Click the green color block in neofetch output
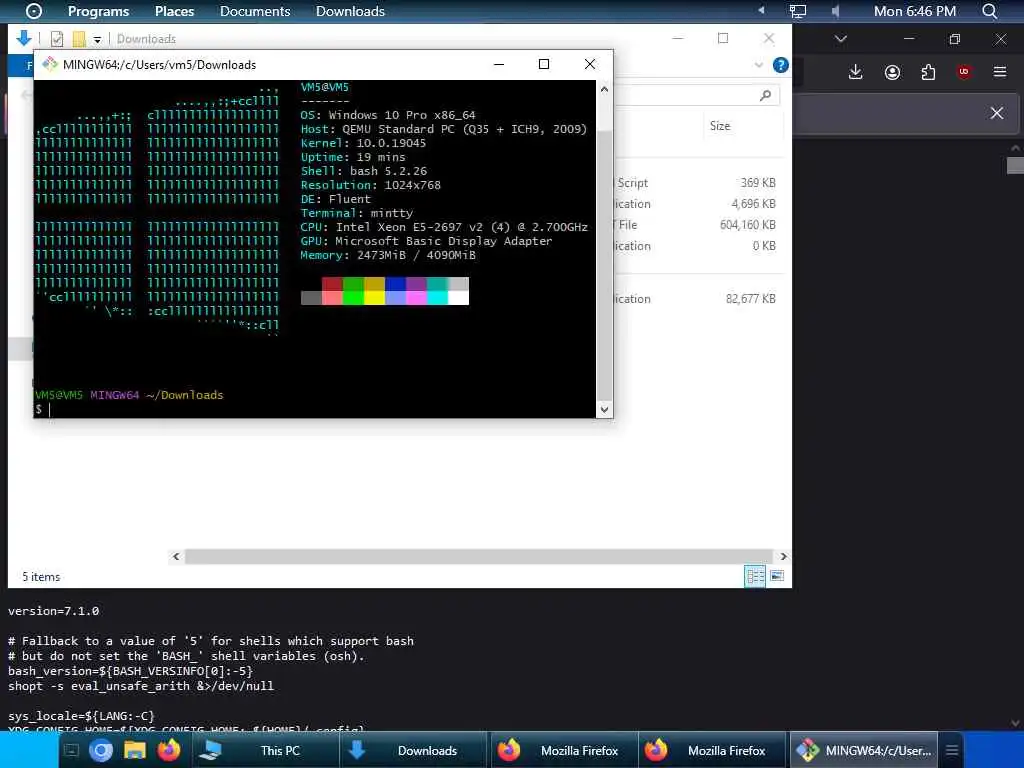The width and height of the screenshot is (1024, 768). (353, 283)
